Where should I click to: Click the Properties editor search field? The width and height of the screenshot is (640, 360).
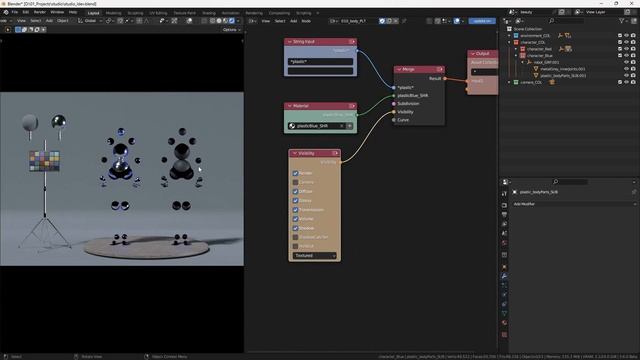click(570, 182)
